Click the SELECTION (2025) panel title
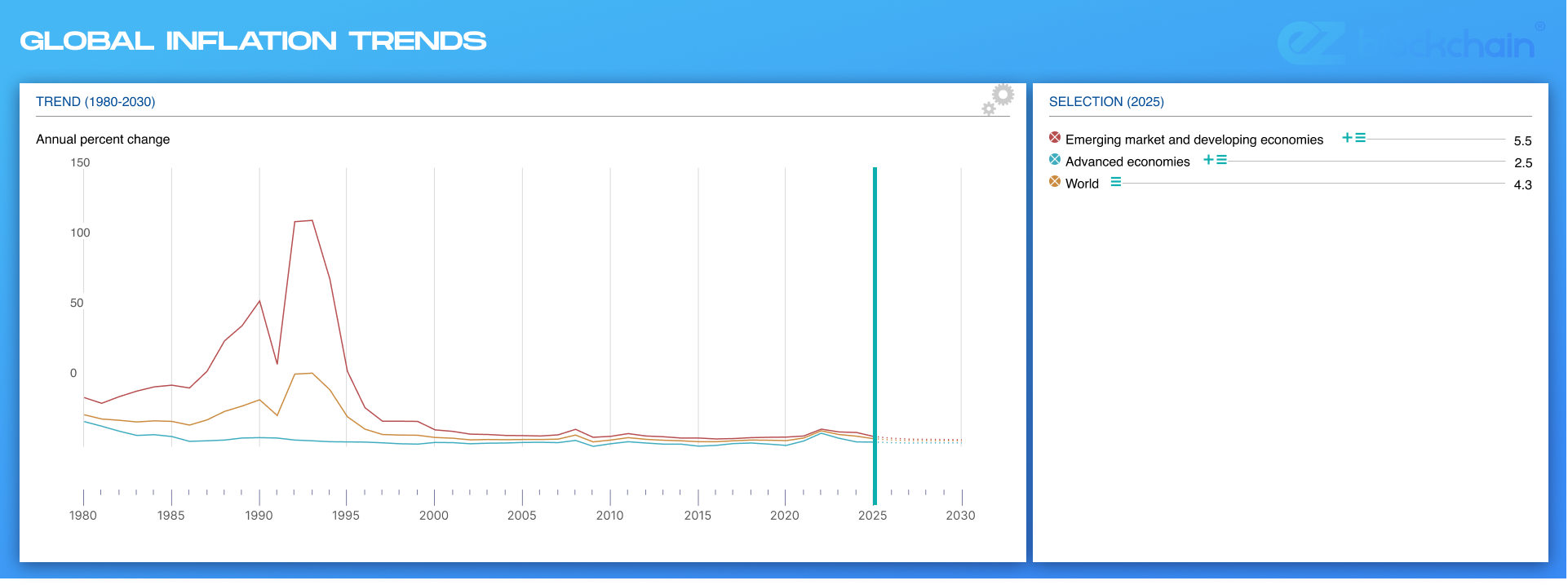1568x585 pixels. tap(1106, 102)
